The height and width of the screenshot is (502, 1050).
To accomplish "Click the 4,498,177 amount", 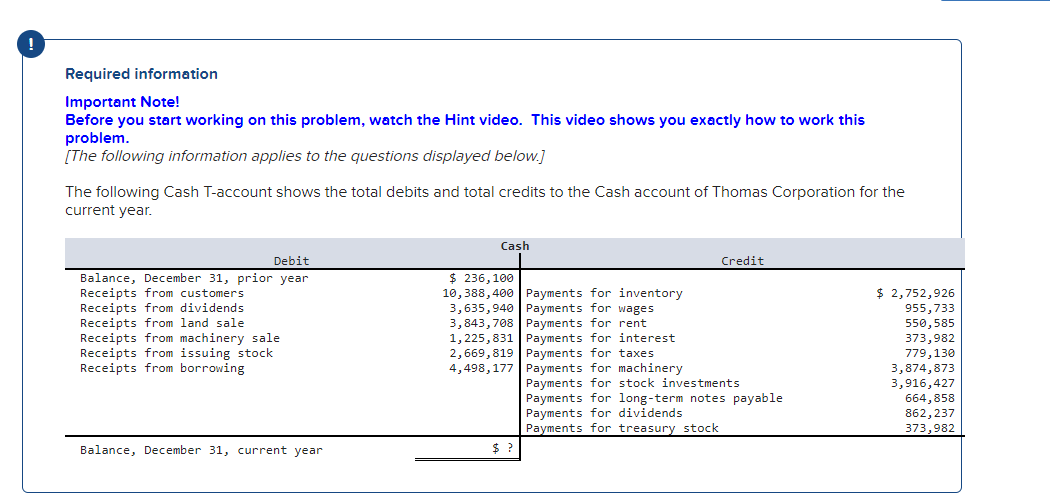I will (481, 368).
